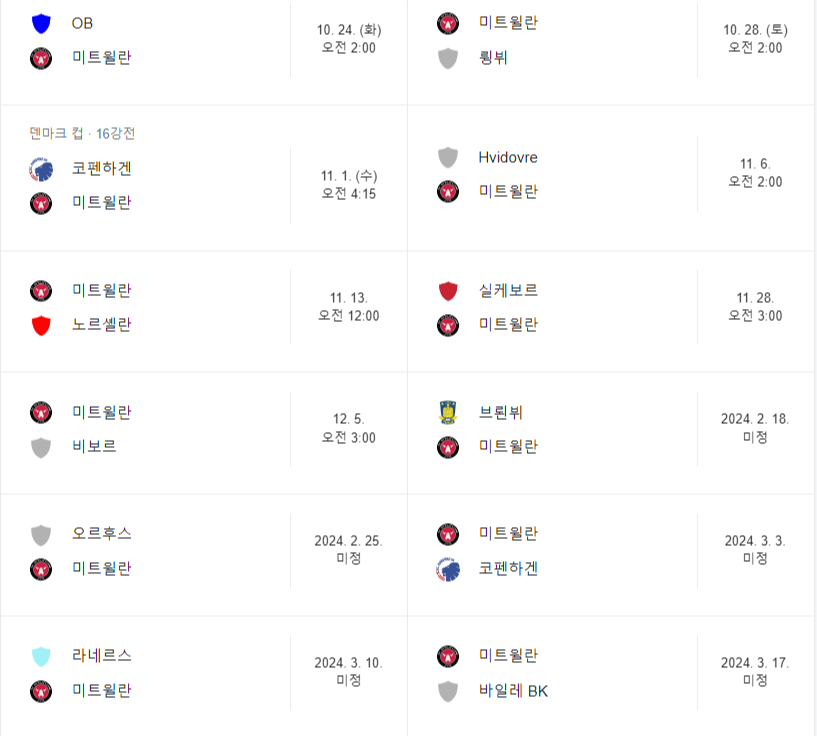The width and height of the screenshot is (817, 736).
Task: Select the Hvidovre gray crest icon
Action: 447,157
